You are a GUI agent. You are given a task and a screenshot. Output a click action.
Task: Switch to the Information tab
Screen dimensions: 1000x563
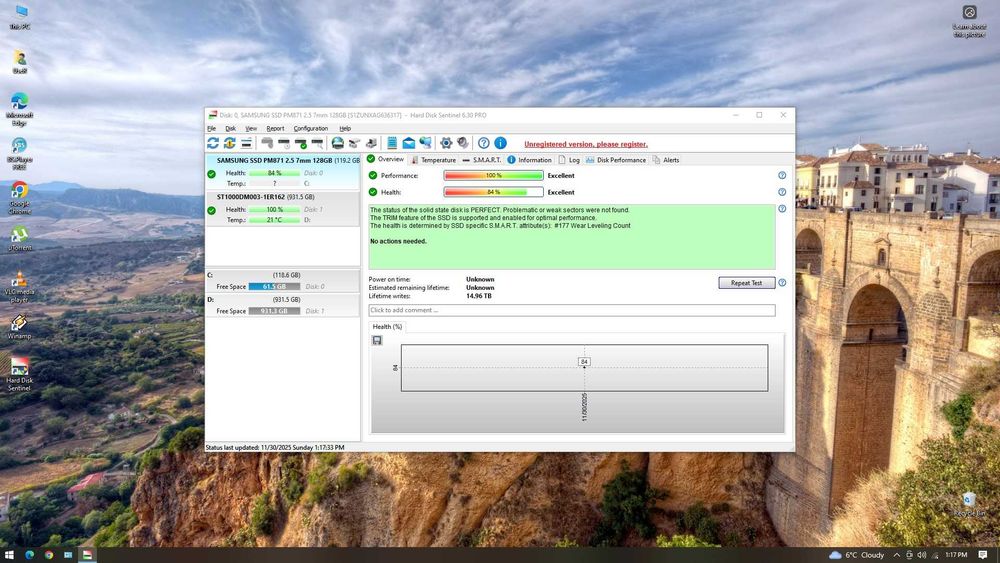[529, 160]
